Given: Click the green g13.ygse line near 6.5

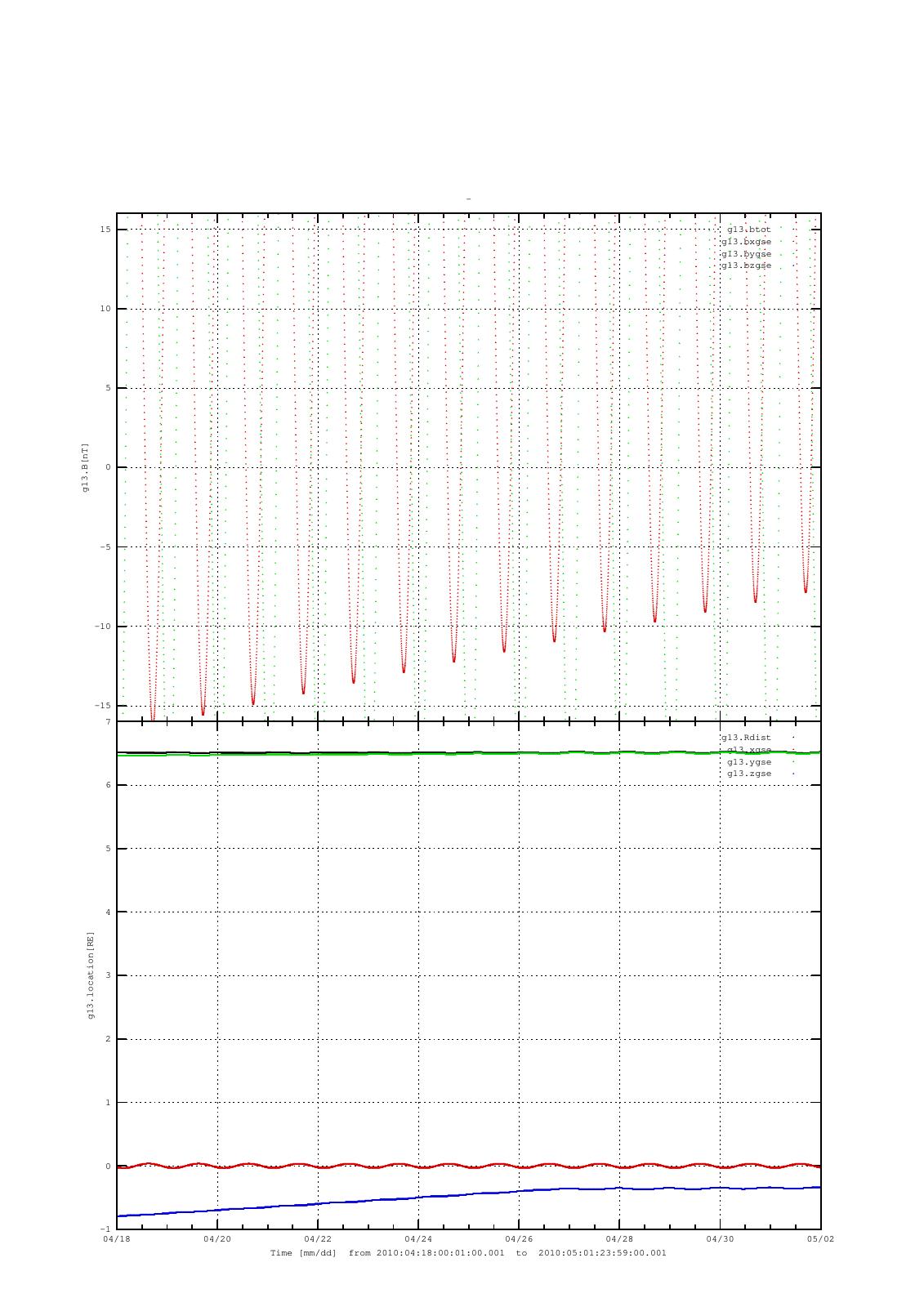Looking at the screenshot, I should pyautogui.click(x=468, y=754).
